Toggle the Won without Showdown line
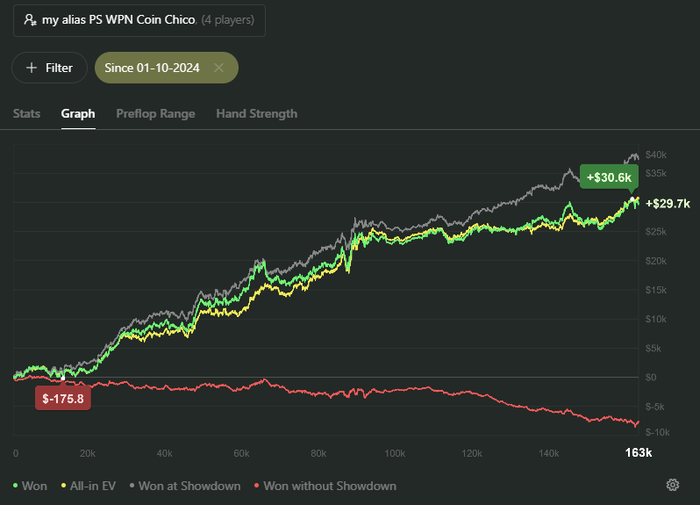Screen dimensions: 700x505 pos(331,486)
